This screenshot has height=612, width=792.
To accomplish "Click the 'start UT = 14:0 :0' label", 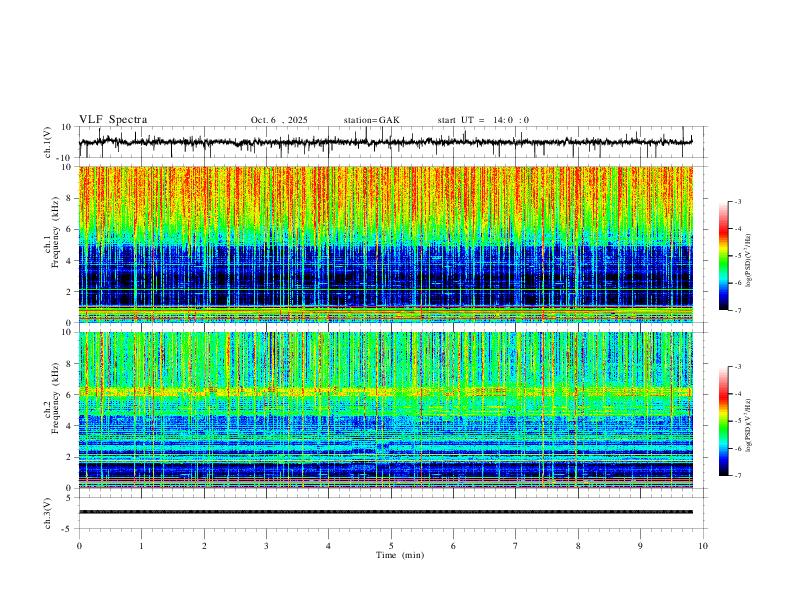I will pyautogui.click(x=483, y=120).
